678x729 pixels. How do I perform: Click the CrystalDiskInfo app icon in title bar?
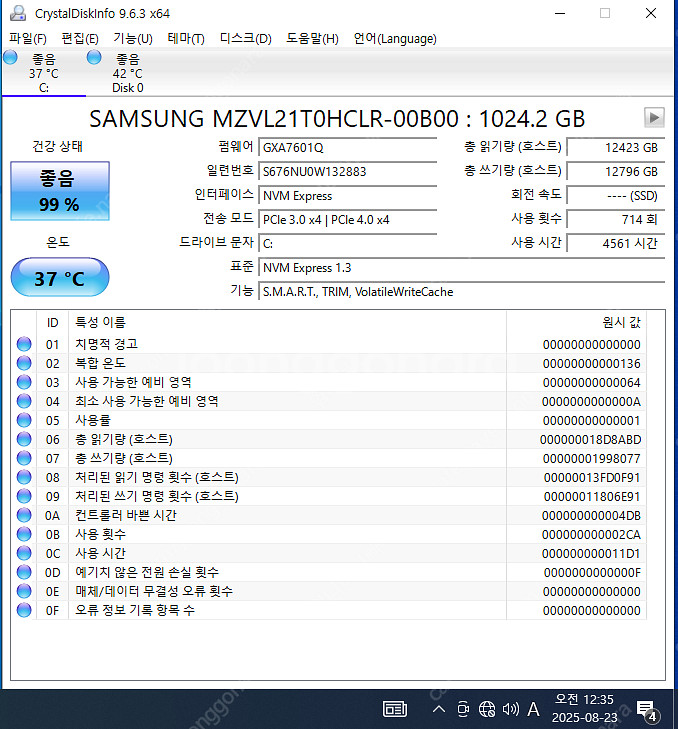click(18, 13)
